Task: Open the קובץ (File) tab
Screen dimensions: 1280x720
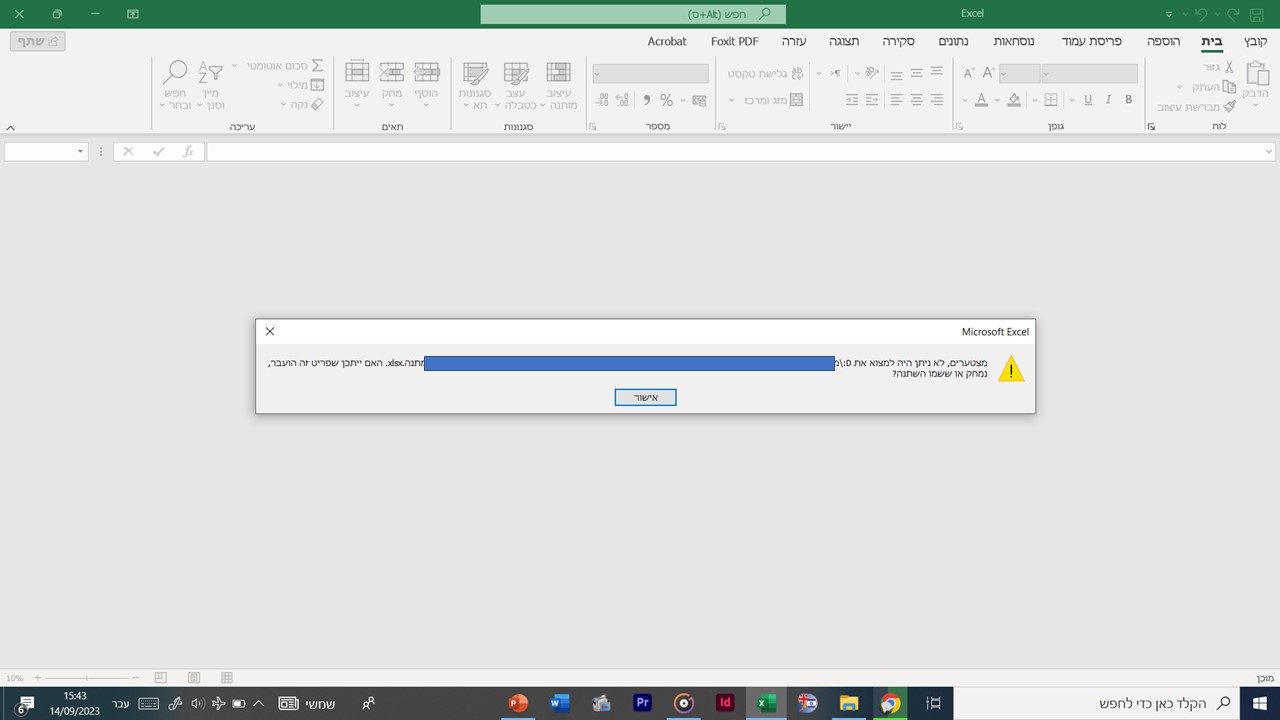Action: click(1256, 41)
